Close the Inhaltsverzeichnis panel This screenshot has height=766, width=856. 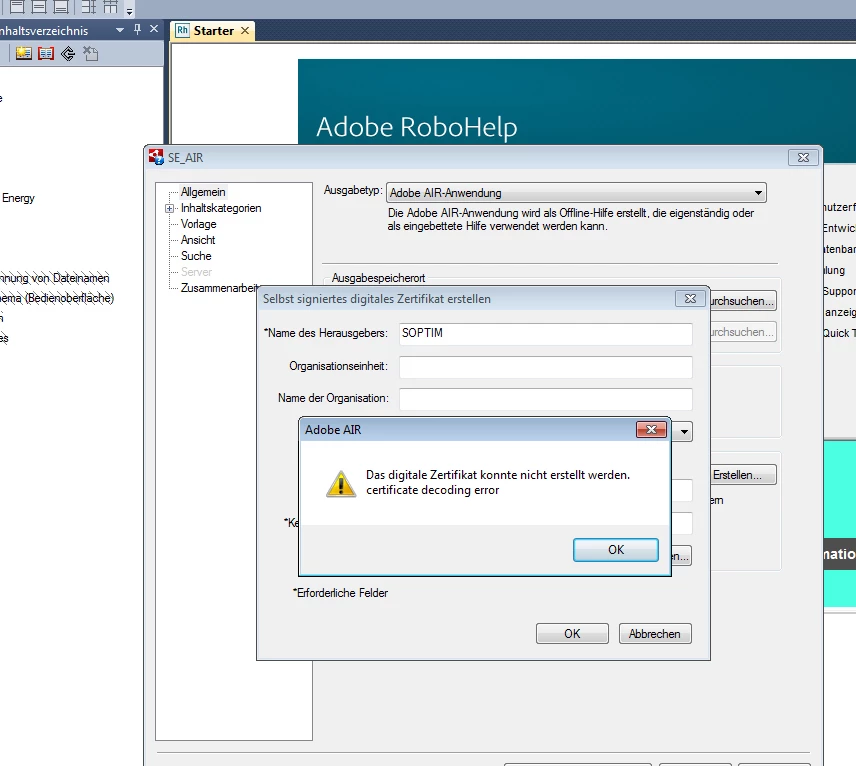pos(154,29)
